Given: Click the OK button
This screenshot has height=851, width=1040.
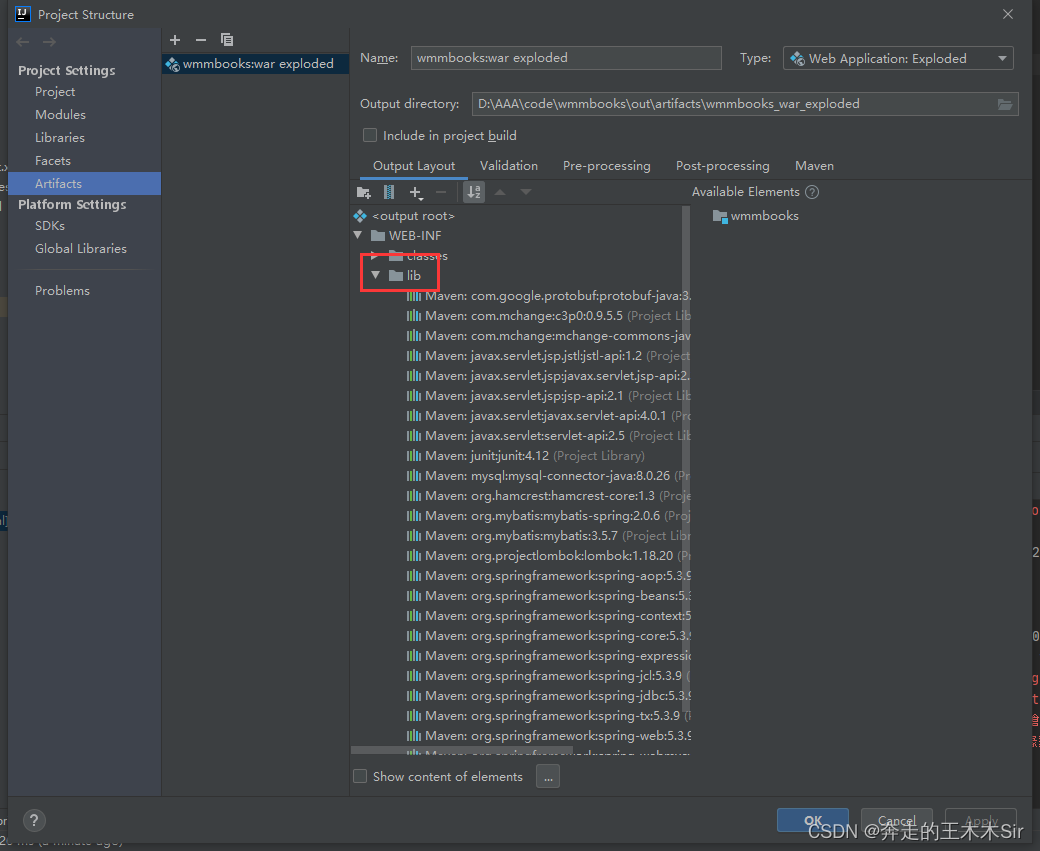Looking at the screenshot, I should [812, 820].
